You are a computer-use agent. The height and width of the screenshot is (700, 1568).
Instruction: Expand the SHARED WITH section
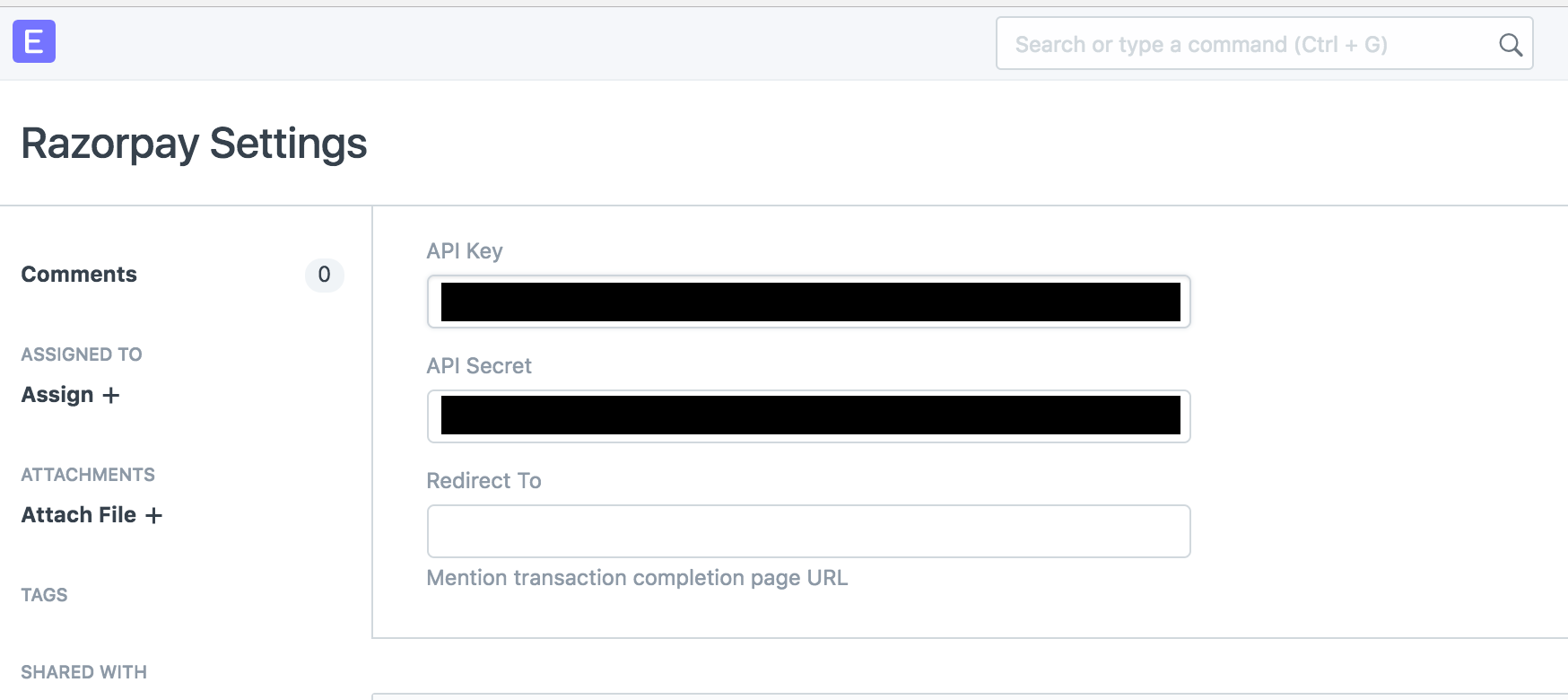pos(83,671)
